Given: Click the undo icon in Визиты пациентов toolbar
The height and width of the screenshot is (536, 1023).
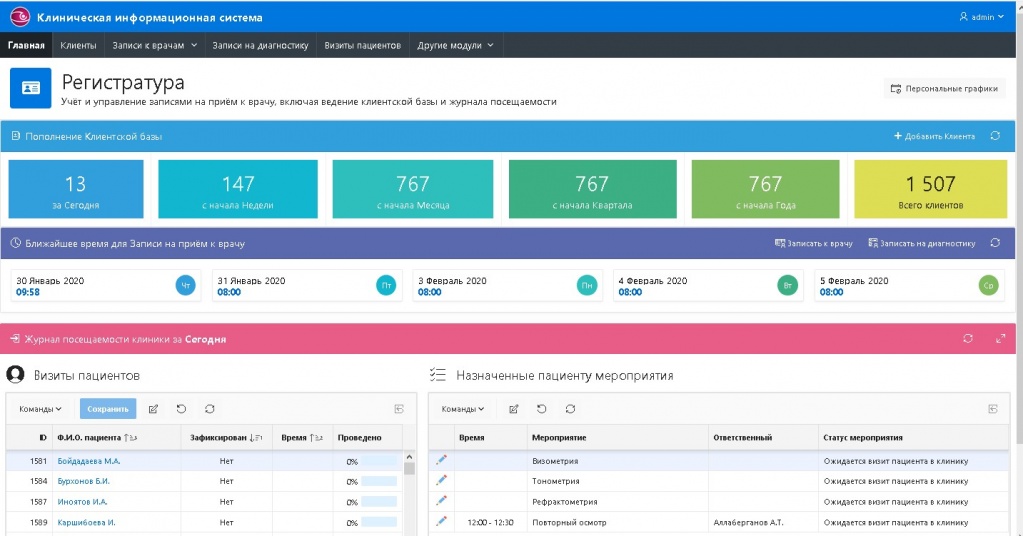Looking at the screenshot, I should point(181,409).
